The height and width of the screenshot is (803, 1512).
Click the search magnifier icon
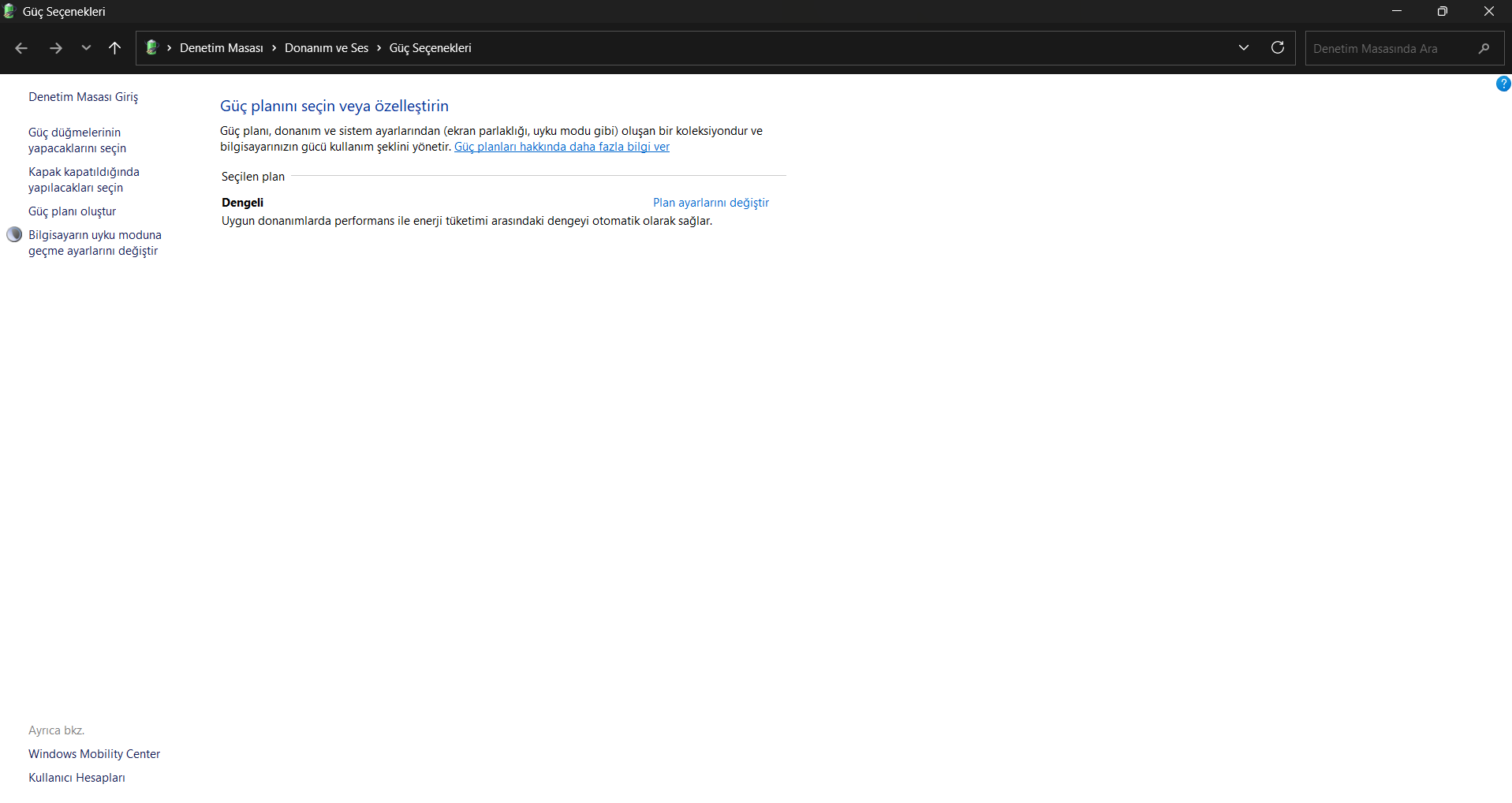pos(1484,48)
